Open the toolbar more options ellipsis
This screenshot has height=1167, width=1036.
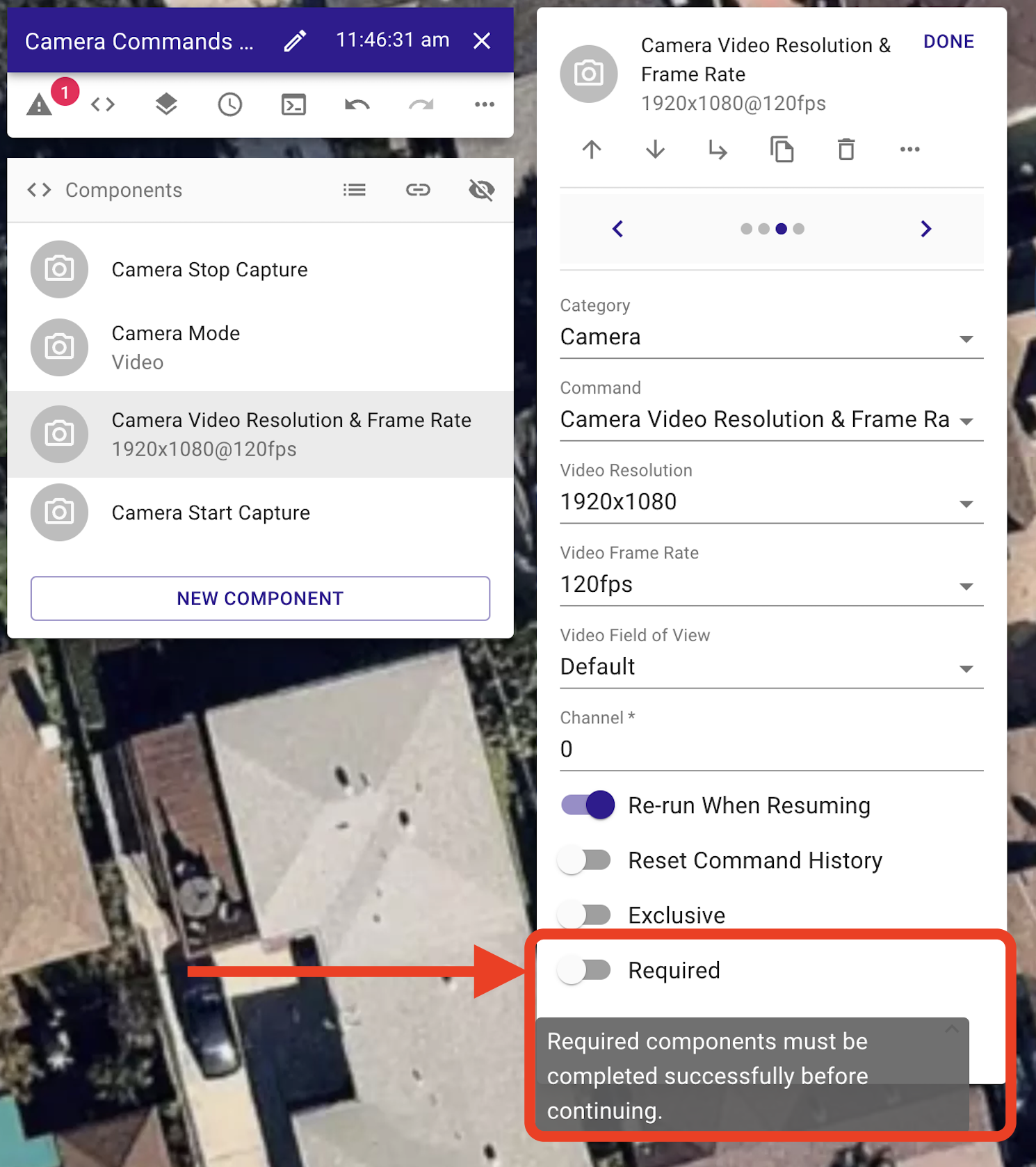coord(485,105)
